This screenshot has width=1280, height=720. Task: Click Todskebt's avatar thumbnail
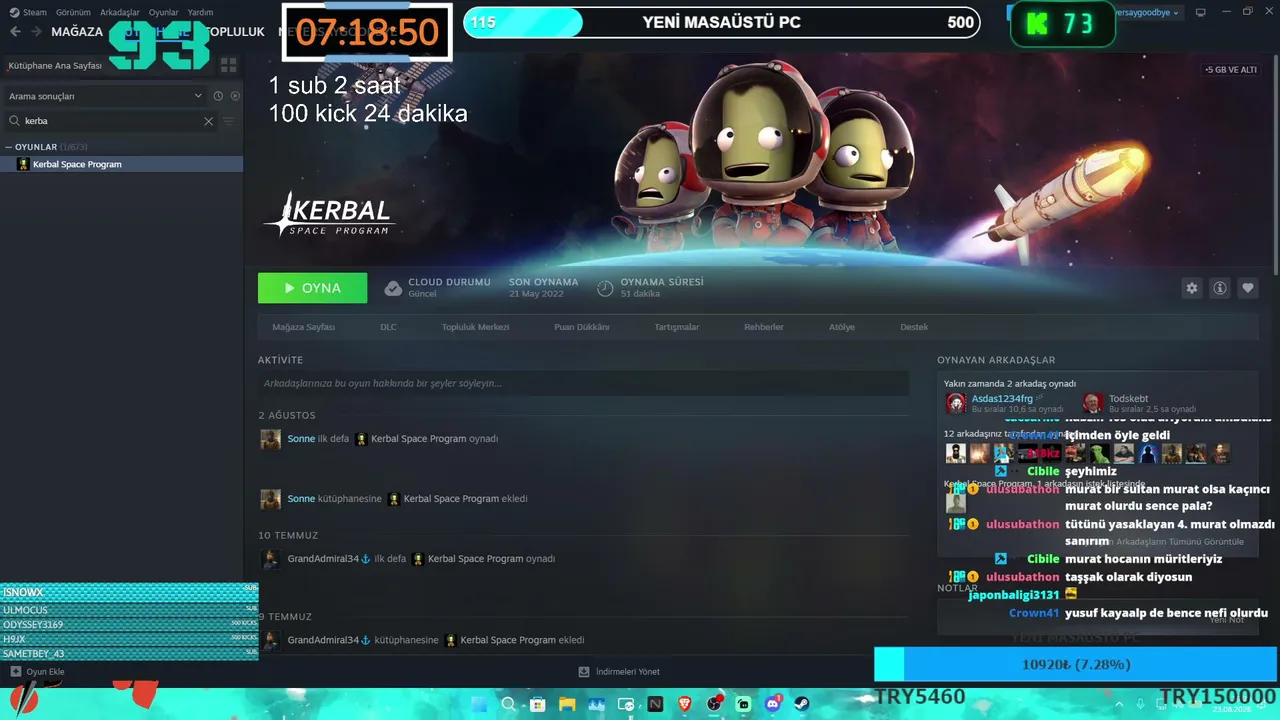(1093, 403)
